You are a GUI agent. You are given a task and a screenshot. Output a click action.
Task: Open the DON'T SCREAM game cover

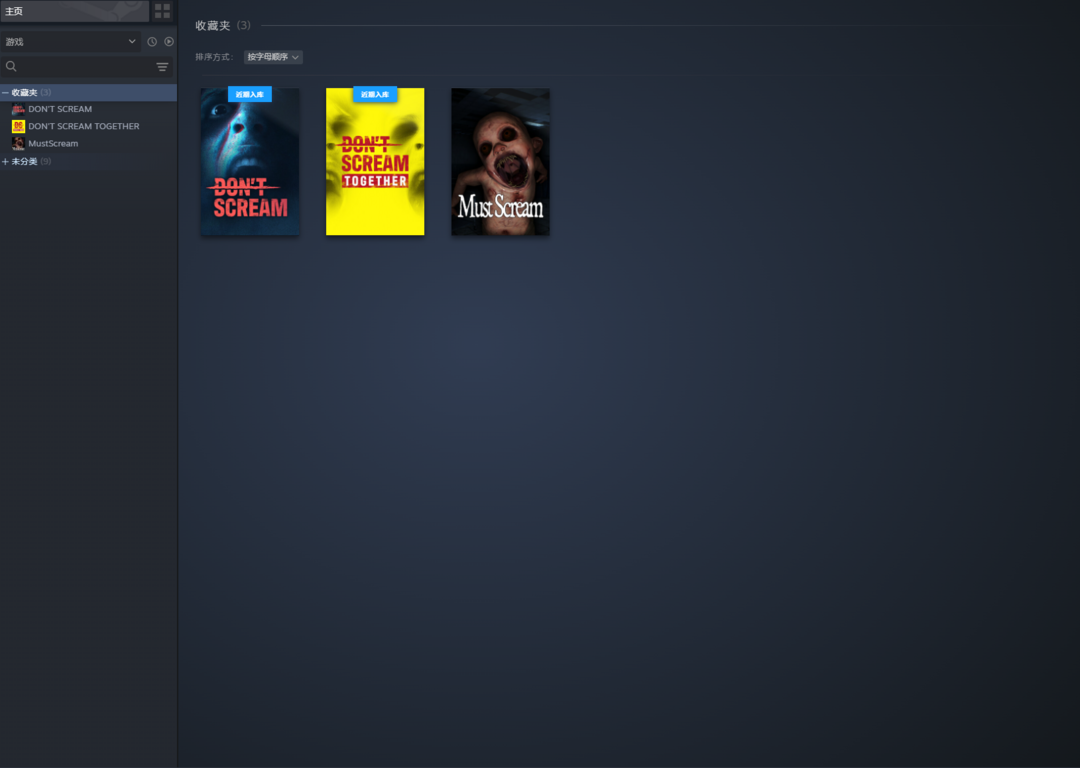coord(250,162)
